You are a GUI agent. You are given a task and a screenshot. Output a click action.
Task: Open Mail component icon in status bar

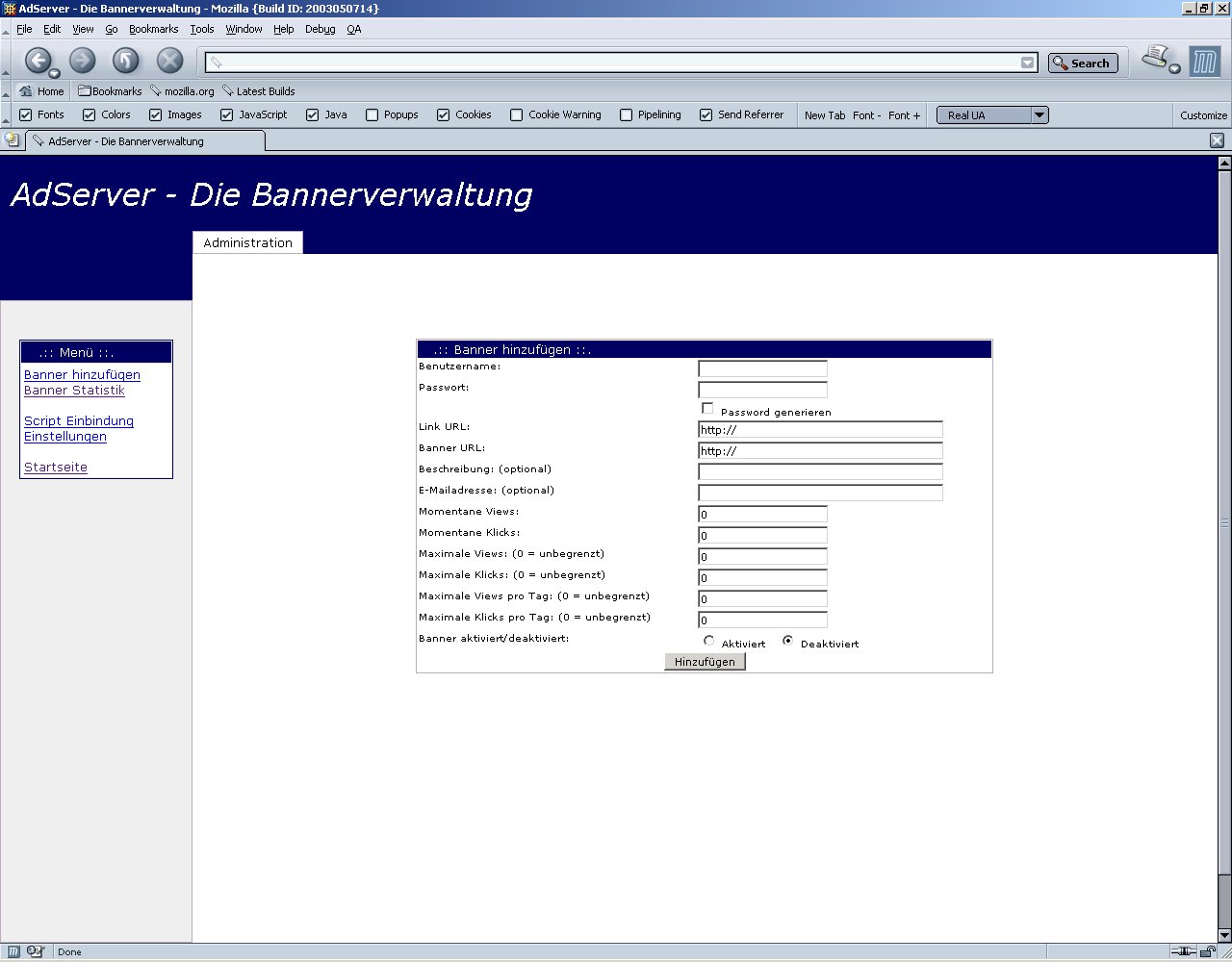(37, 951)
